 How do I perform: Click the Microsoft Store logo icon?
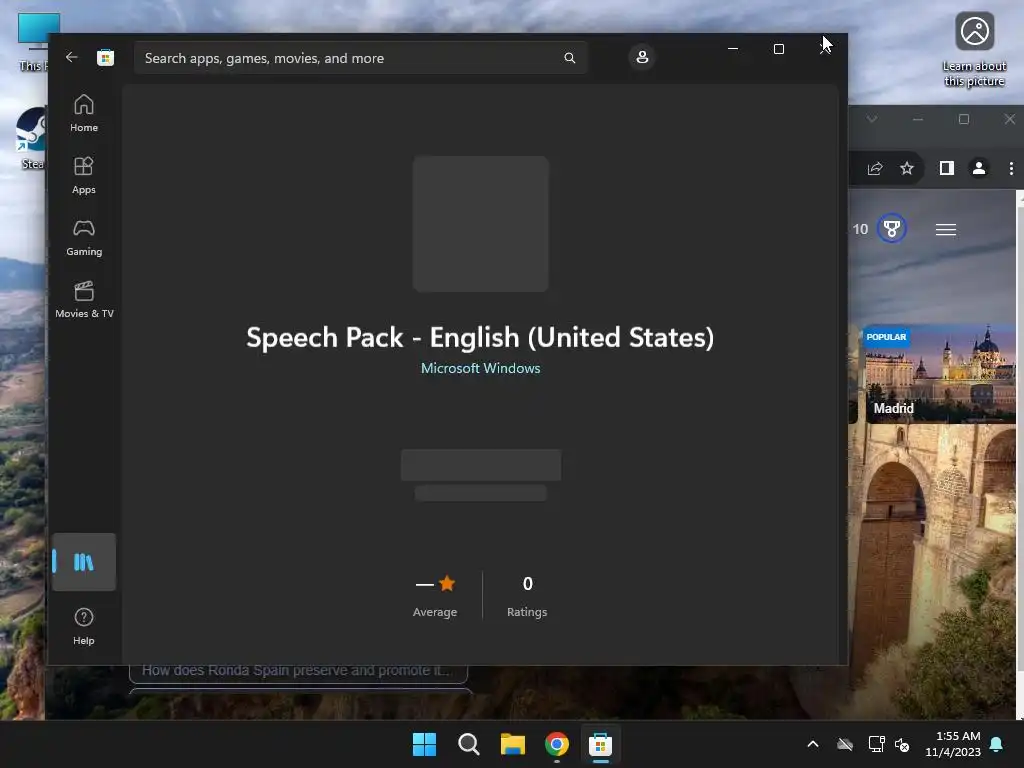105,57
